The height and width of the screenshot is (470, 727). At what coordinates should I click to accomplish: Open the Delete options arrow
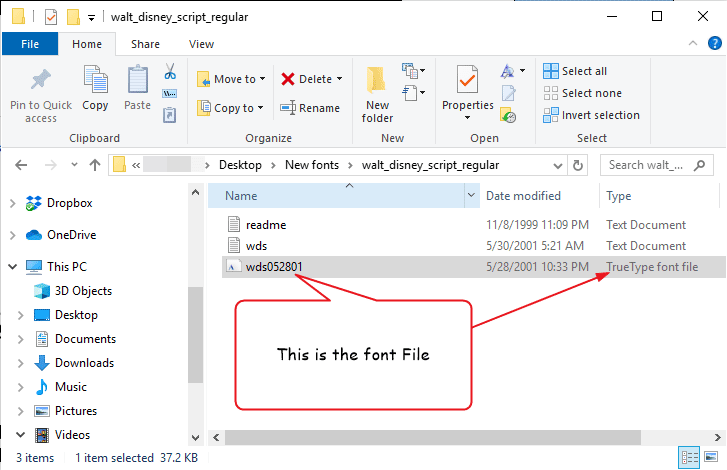(339, 79)
